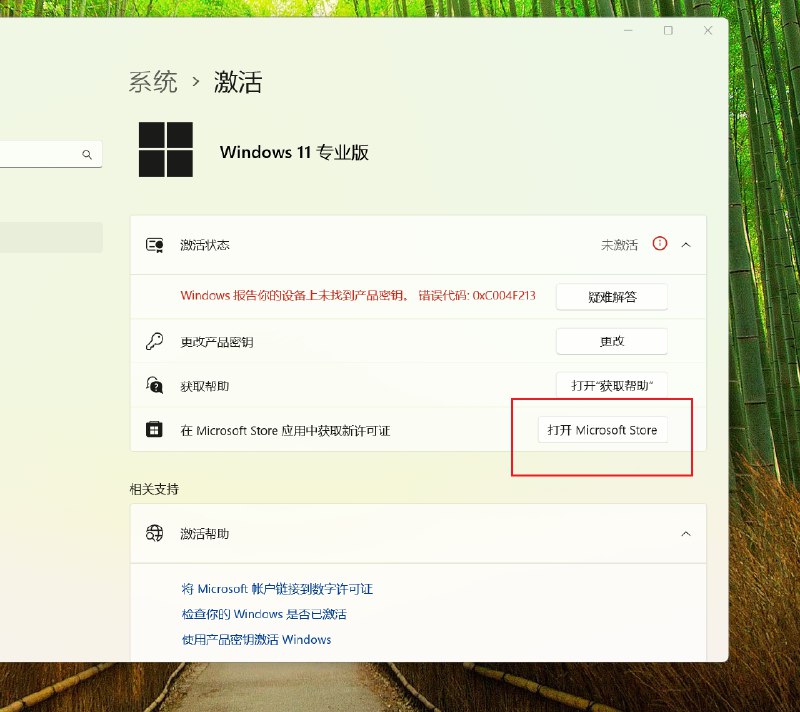Image resolution: width=800 pixels, height=712 pixels.
Task: Click inside the search input field
Action: point(45,154)
